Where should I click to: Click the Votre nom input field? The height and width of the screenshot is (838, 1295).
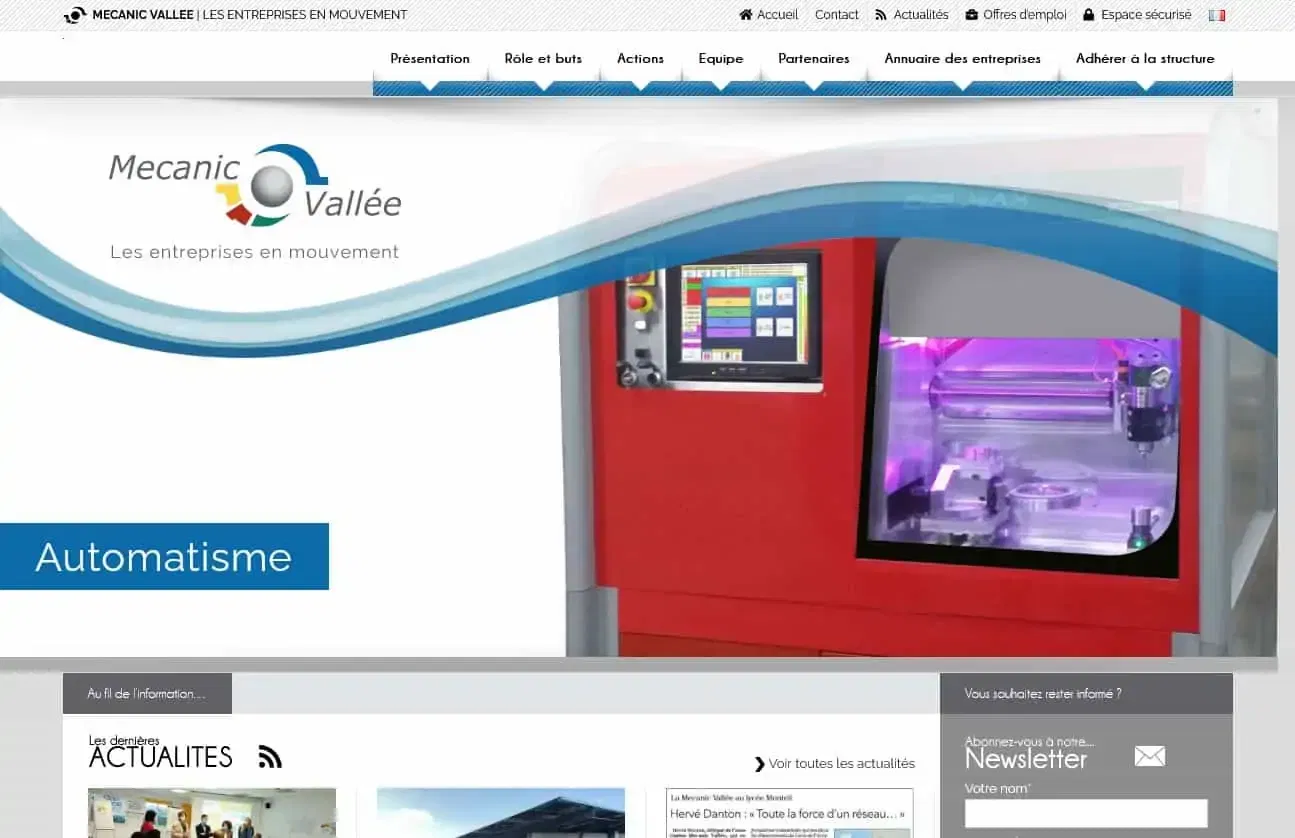[1085, 813]
